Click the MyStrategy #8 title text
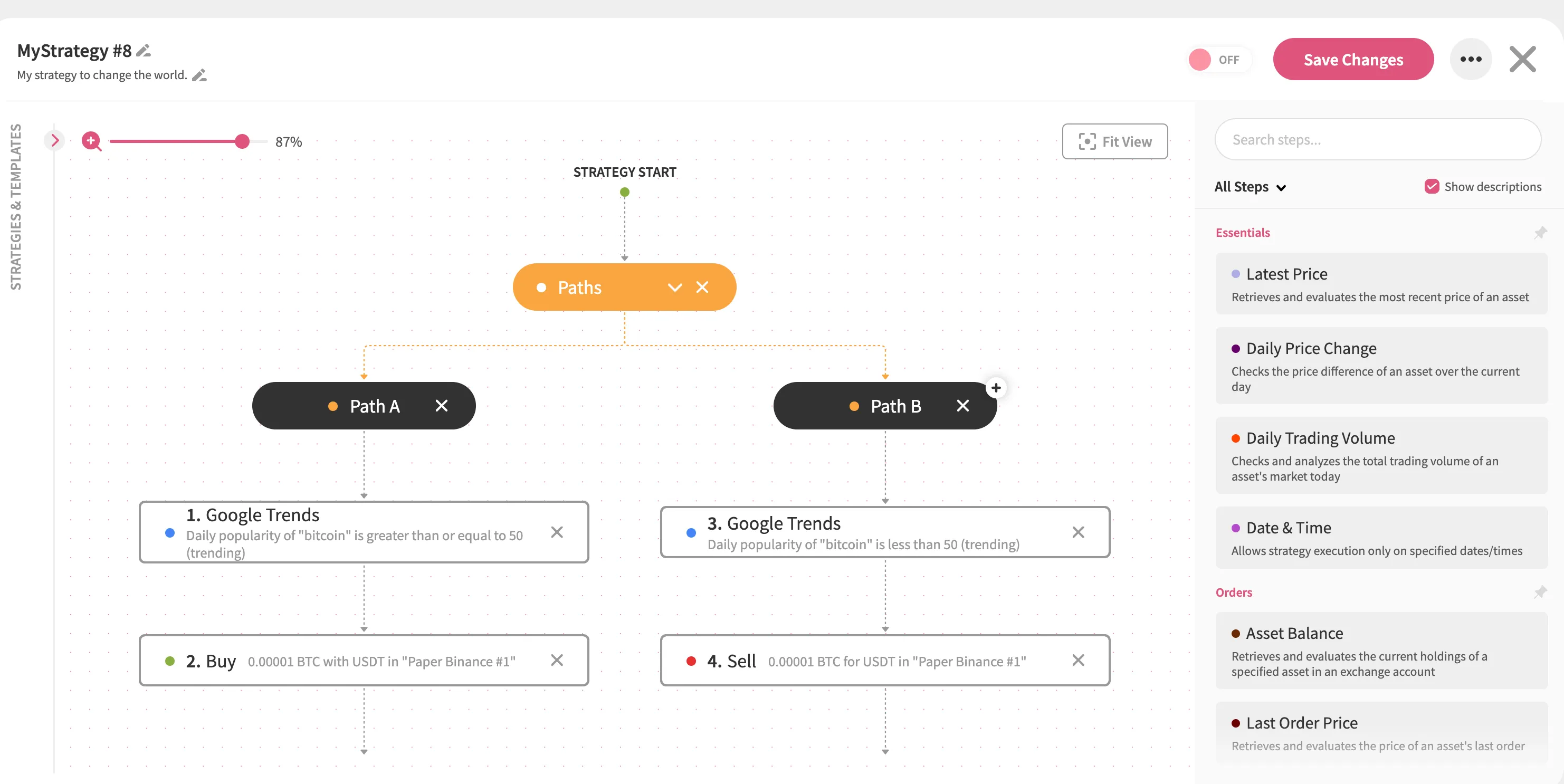 point(74,51)
